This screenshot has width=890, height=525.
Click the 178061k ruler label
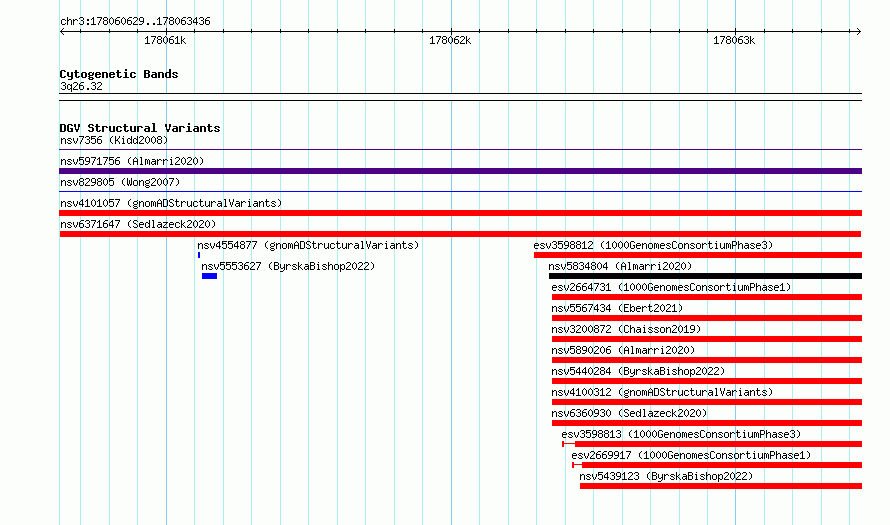(165, 40)
